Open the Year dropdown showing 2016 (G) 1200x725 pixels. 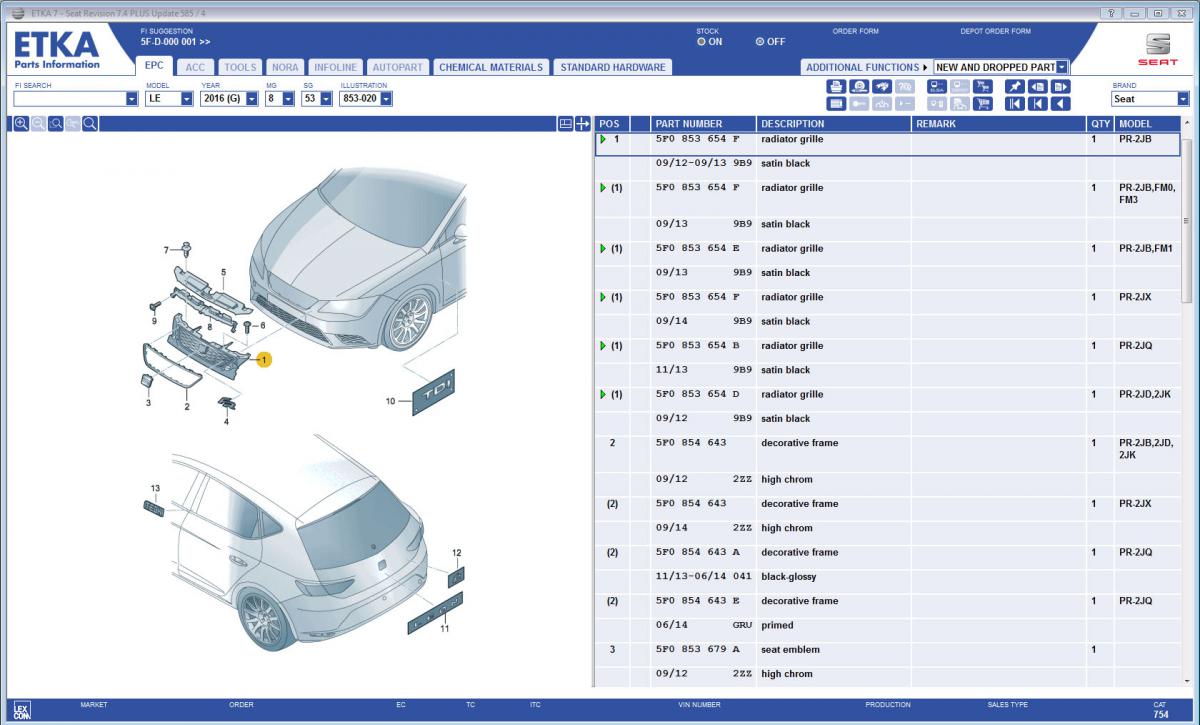click(252, 99)
